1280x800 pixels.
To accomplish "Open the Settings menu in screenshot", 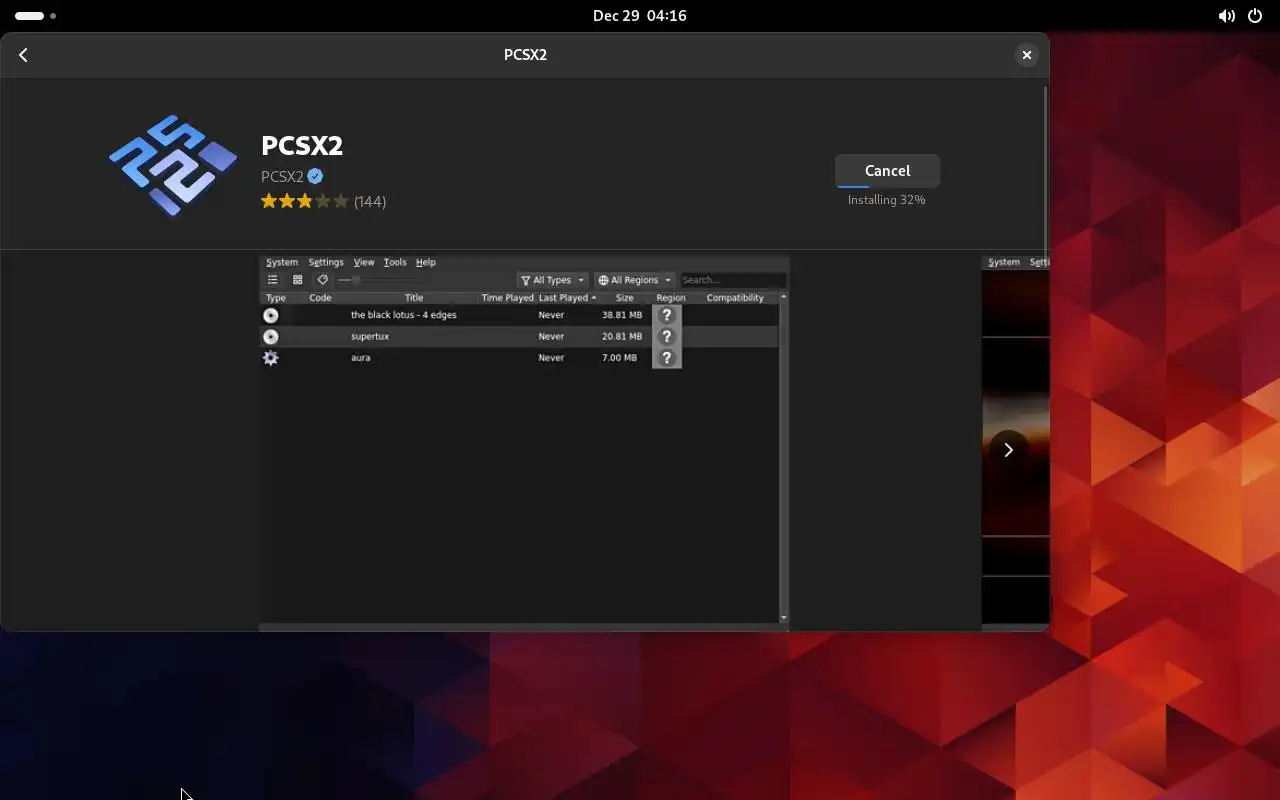I will 326,262.
